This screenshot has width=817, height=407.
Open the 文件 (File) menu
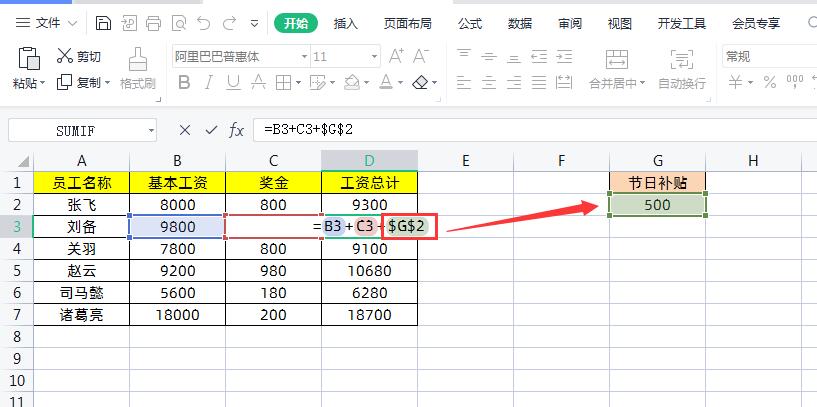46,23
